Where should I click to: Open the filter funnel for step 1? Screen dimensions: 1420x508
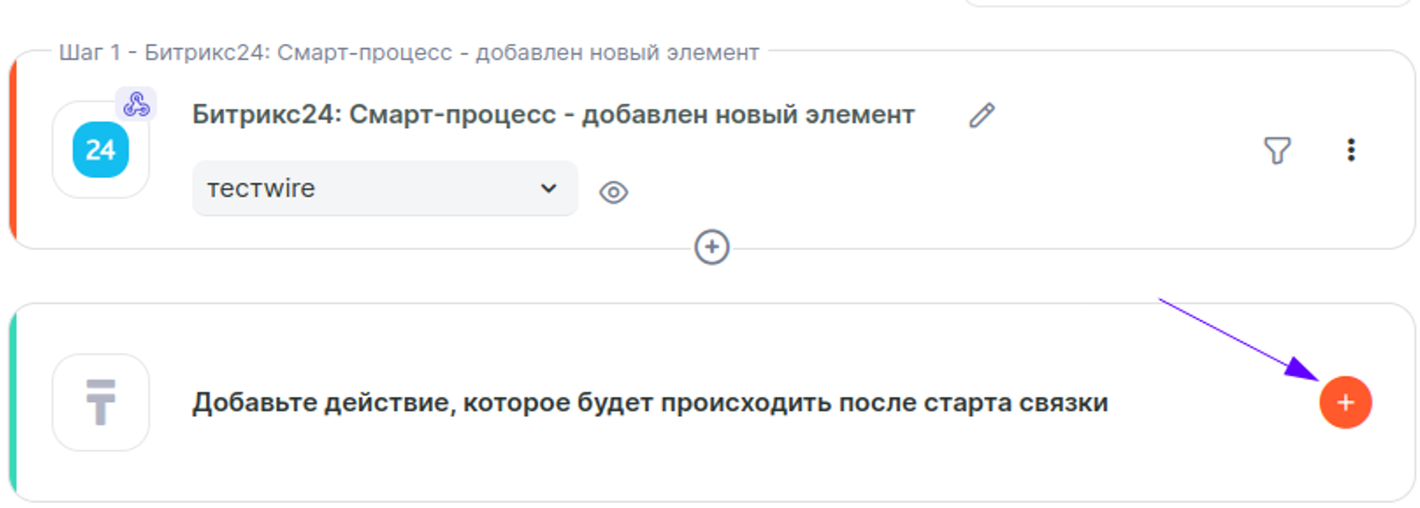(1277, 150)
